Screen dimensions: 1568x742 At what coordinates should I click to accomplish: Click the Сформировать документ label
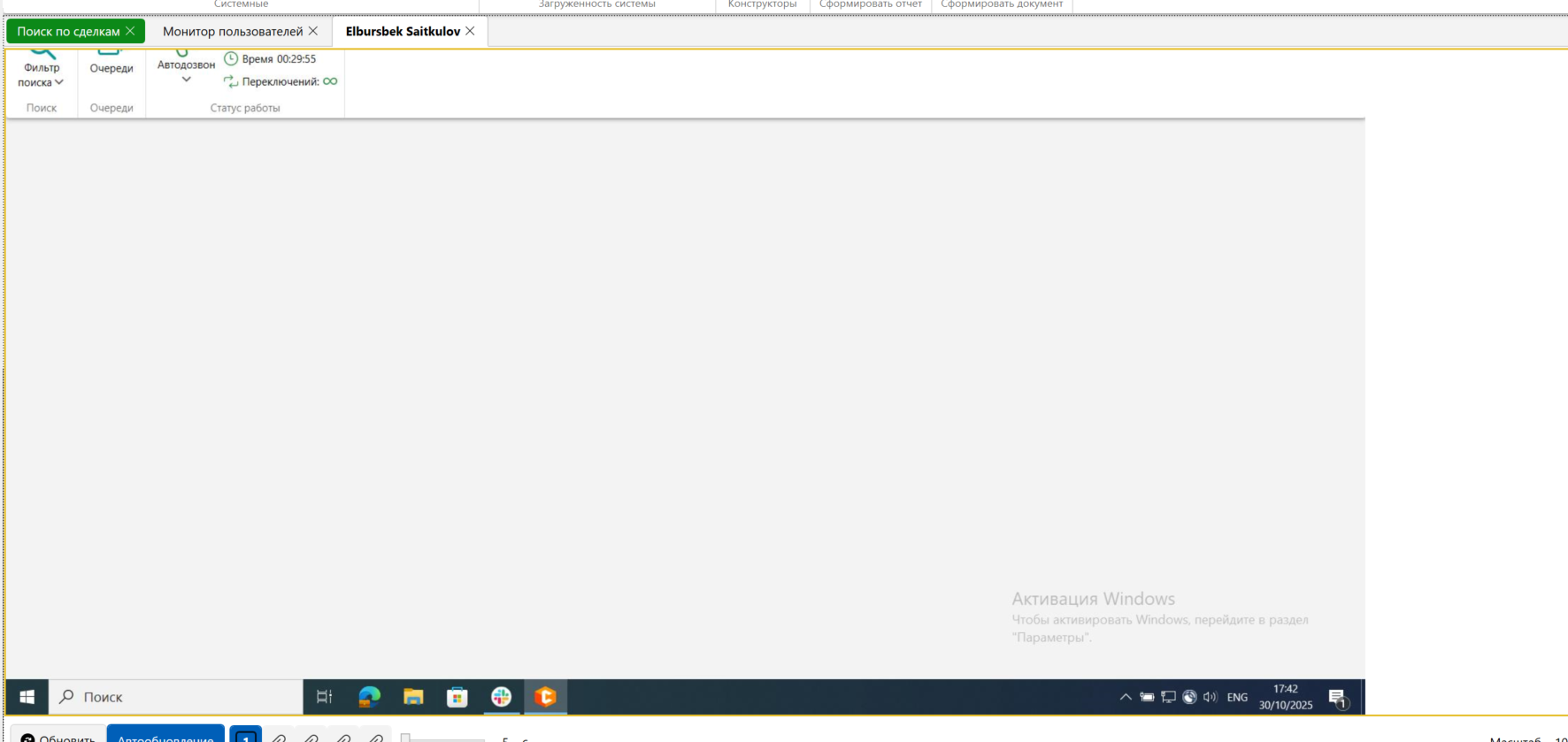coord(1002,4)
